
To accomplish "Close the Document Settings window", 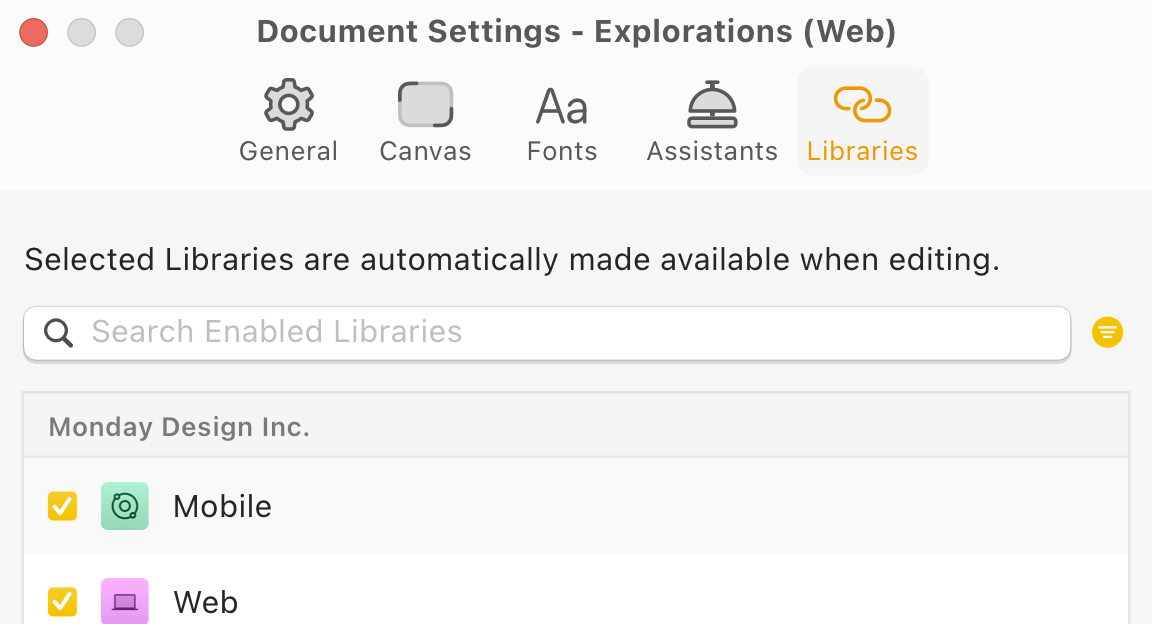I will (34, 33).
